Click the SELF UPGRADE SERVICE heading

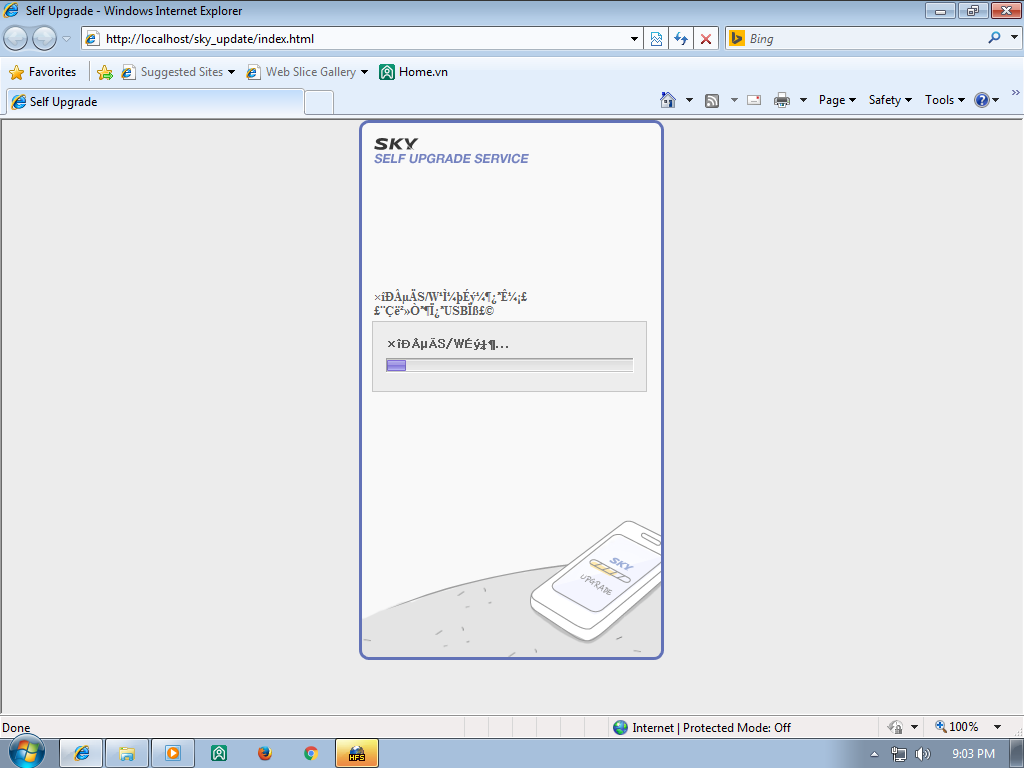[451, 159]
